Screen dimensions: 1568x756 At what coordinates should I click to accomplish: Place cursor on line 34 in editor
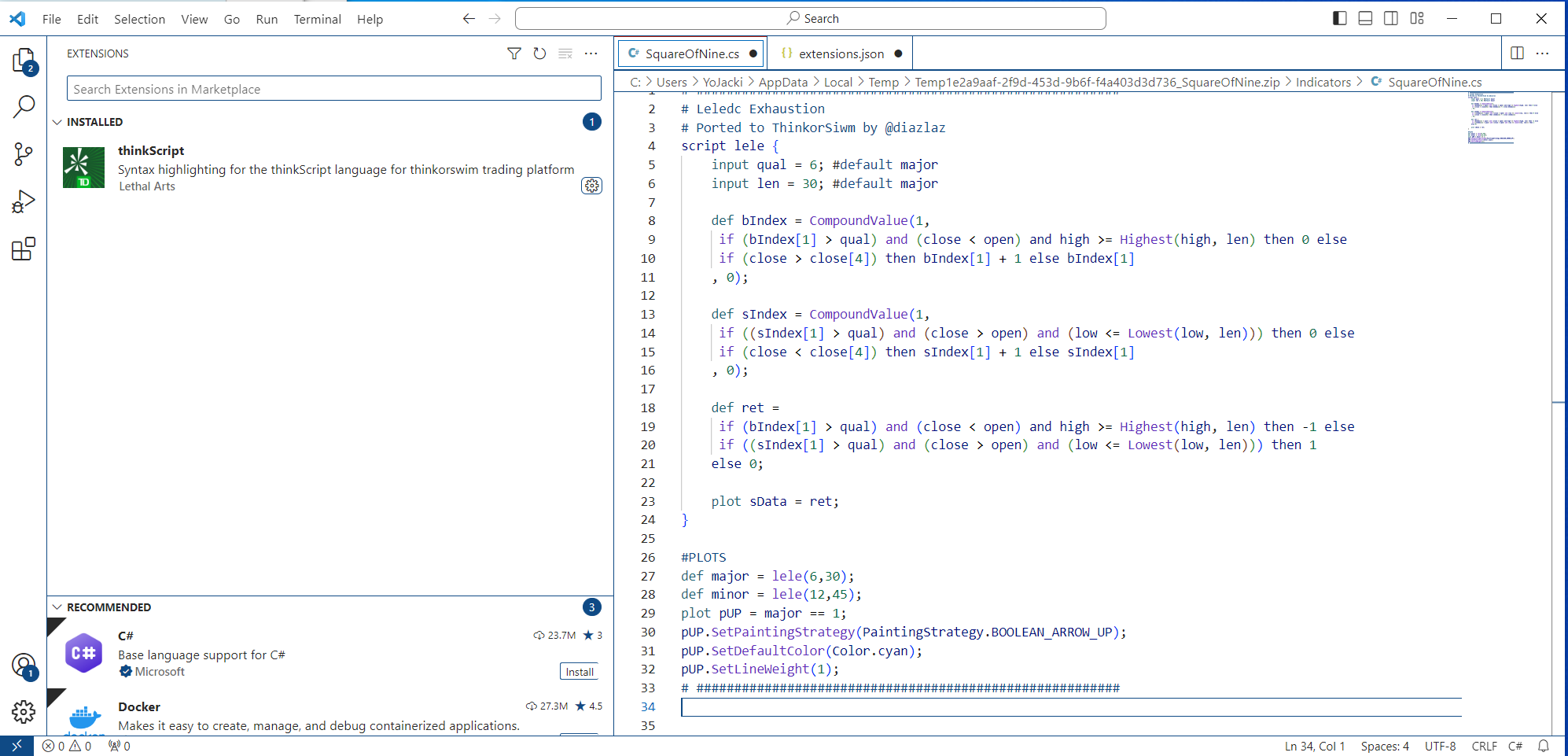[1071, 706]
